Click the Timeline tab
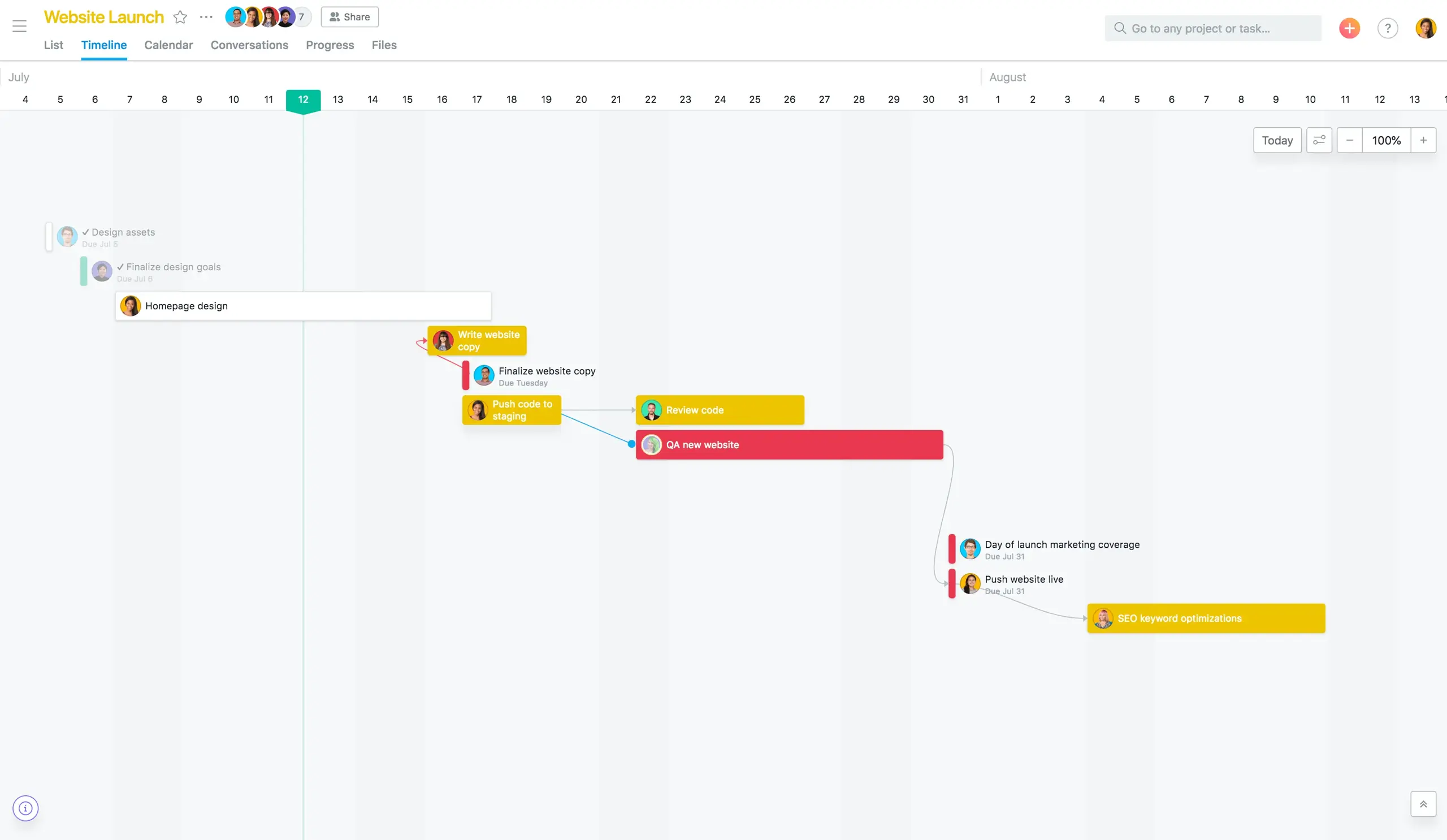 [104, 44]
